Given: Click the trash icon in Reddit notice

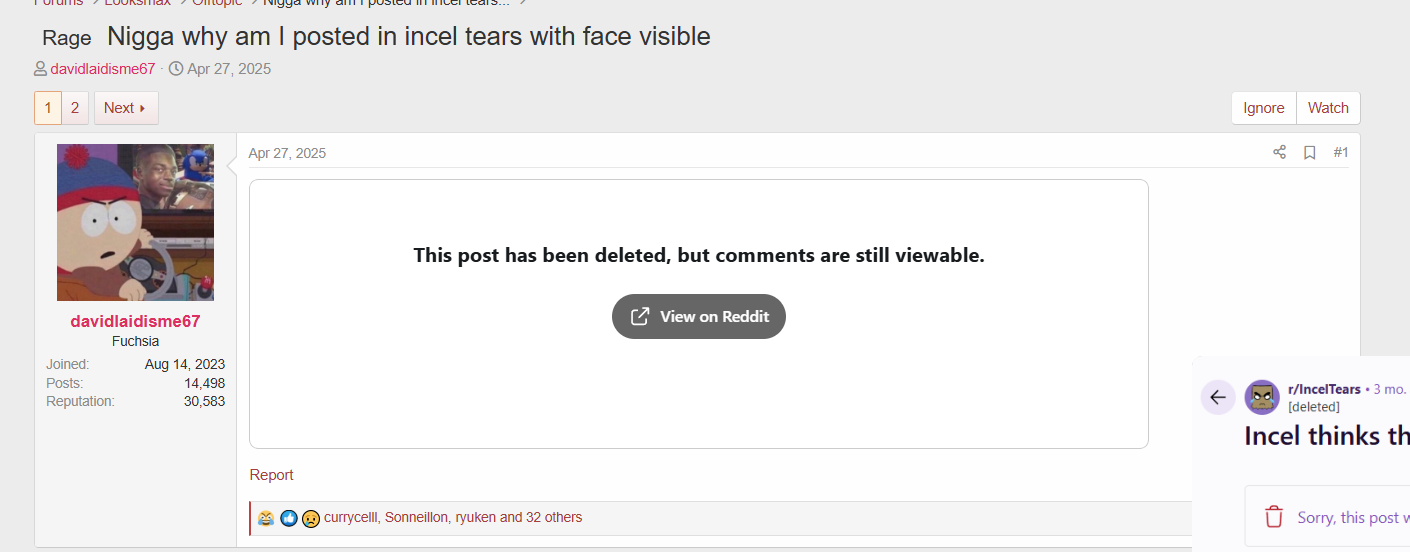Looking at the screenshot, I should click(1273, 517).
